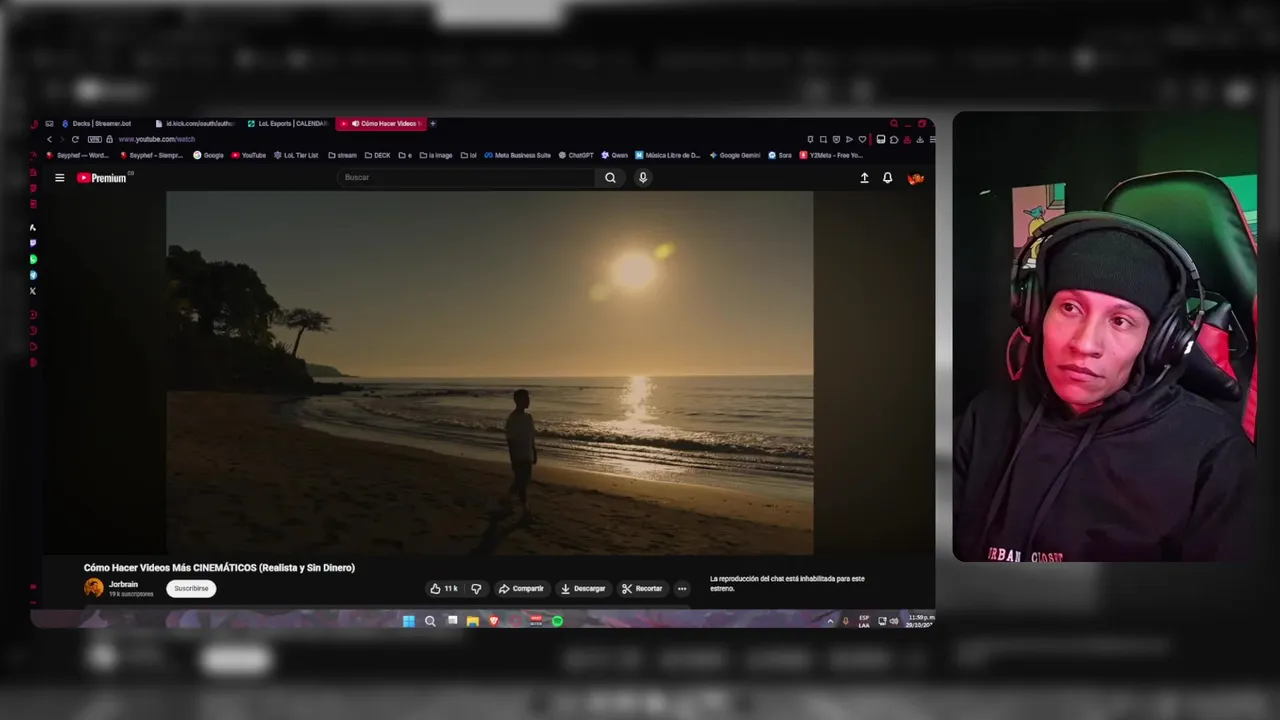This screenshot has width=1280, height=720.
Task: Open the Qwen bookmark
Action: 615,155
